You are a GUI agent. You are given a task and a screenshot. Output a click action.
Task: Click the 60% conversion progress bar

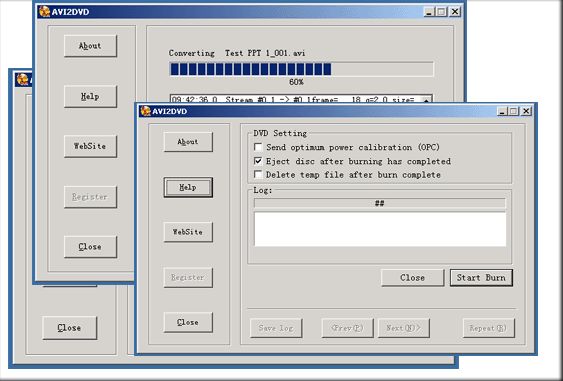point(302,69)
